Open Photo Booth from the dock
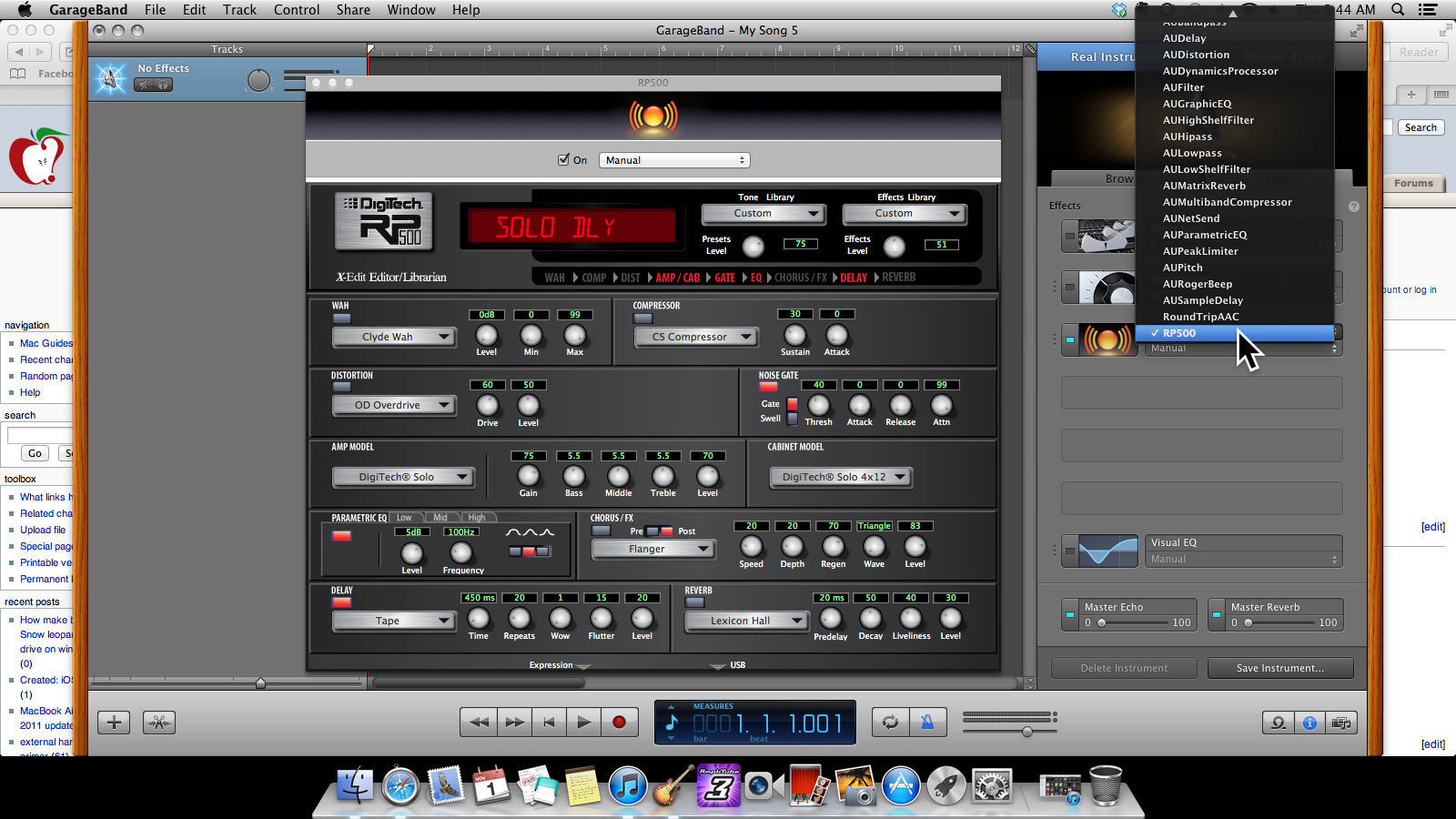This screenshot has width=1456, height=819. point(809,786)
